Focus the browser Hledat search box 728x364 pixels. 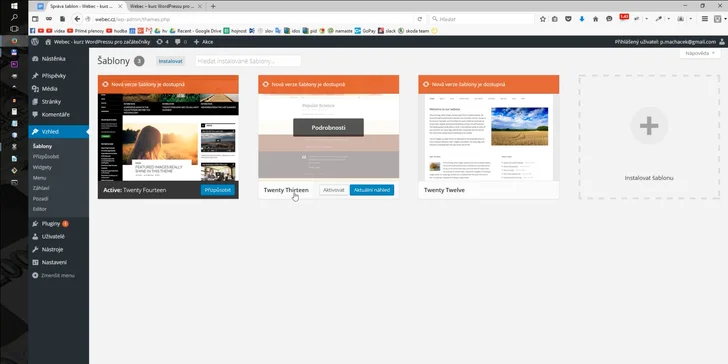481,19
